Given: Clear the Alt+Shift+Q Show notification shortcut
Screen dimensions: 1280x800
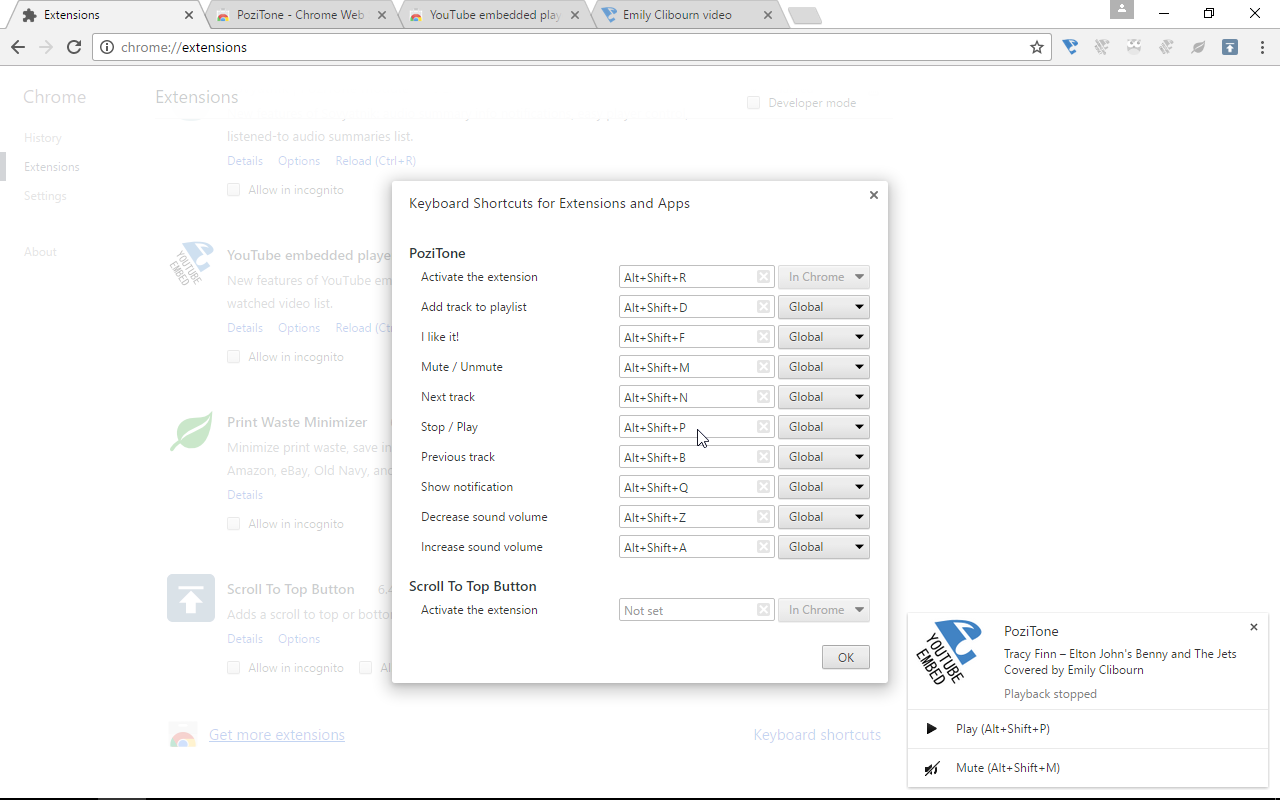Looking at the screenshot, I should coord(764,487).
